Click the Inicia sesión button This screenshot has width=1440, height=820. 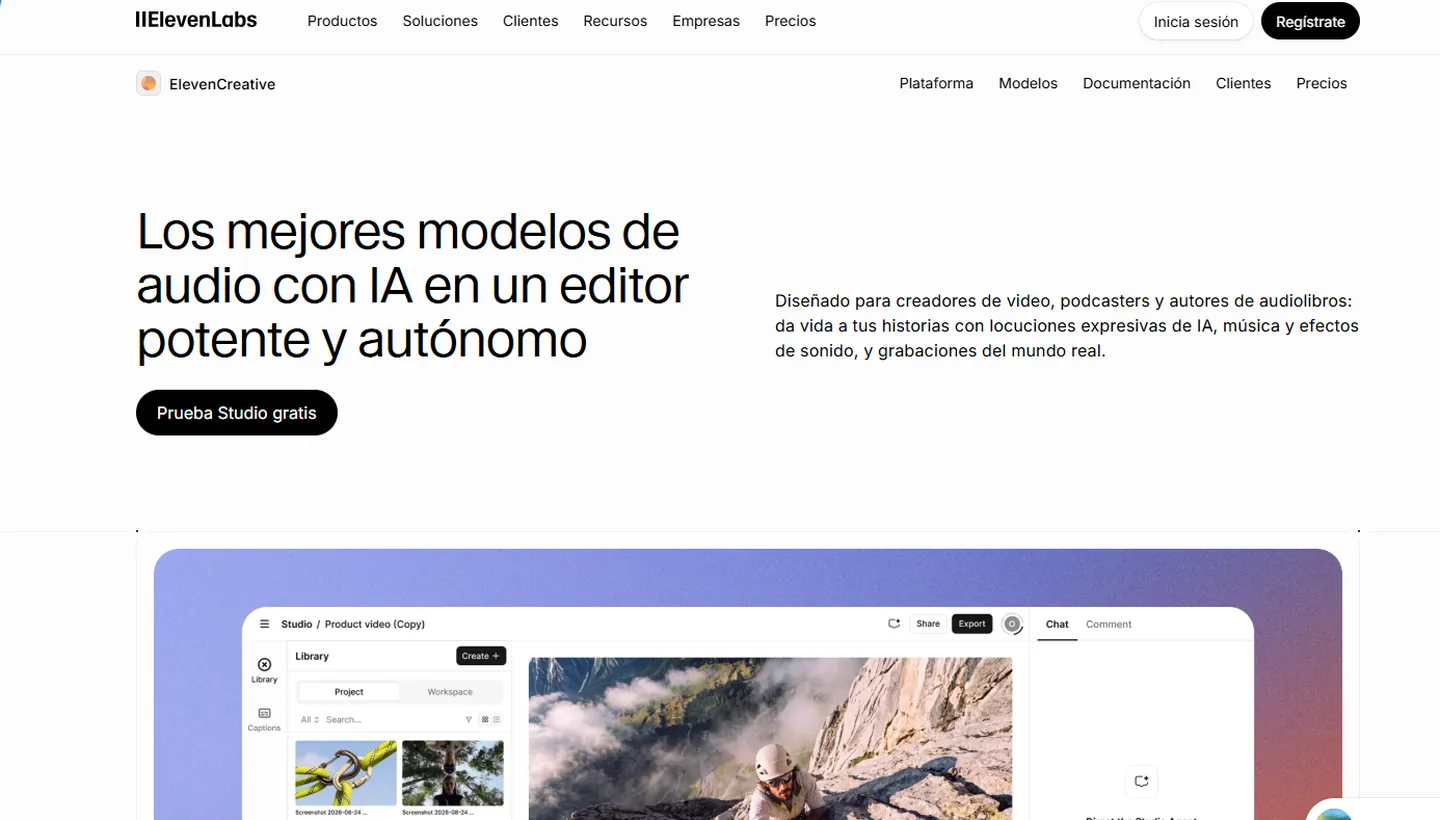pos(1196,21)
